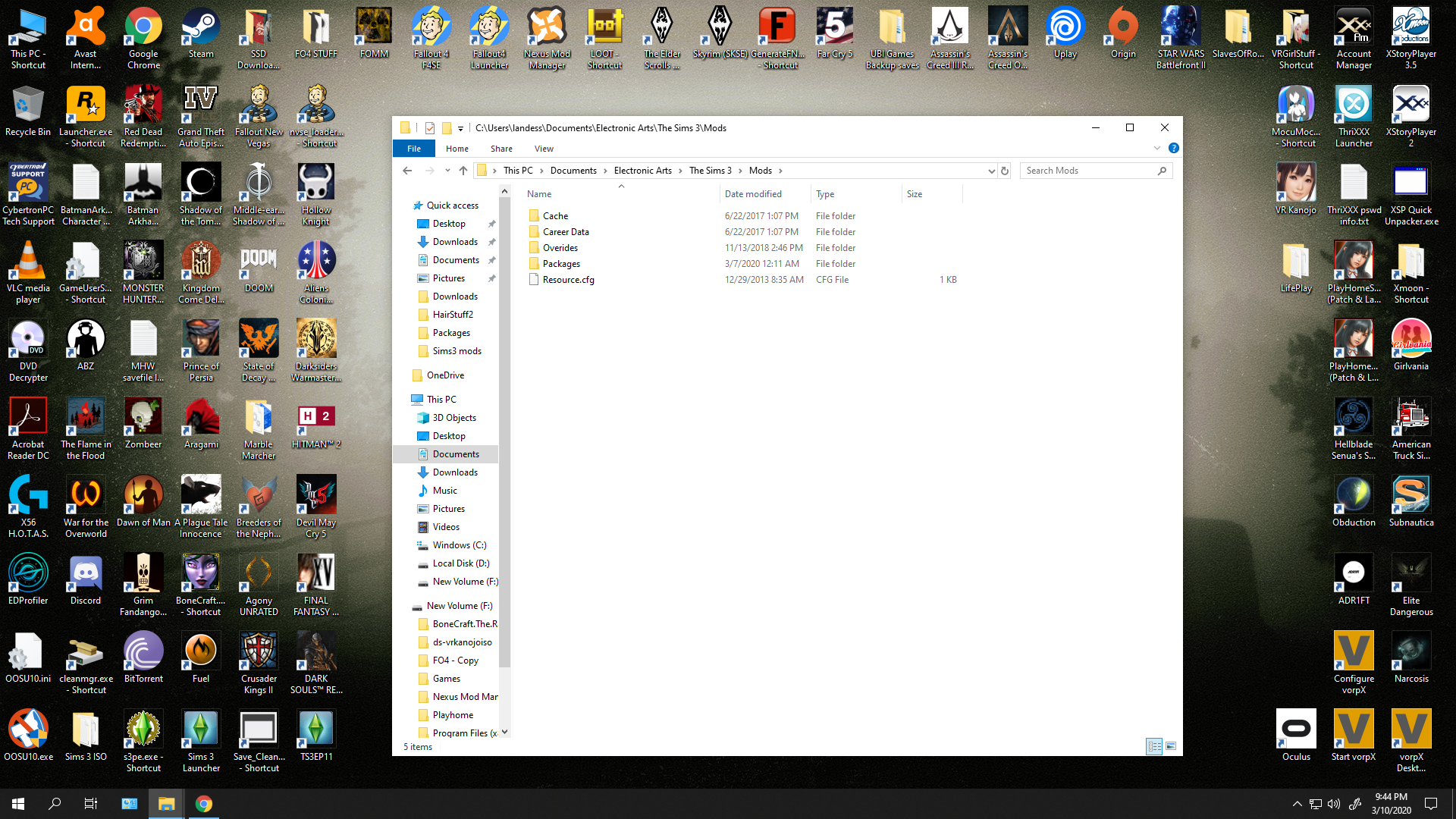
Task: Sort files by Date modified column
Action: coord(764,194)
